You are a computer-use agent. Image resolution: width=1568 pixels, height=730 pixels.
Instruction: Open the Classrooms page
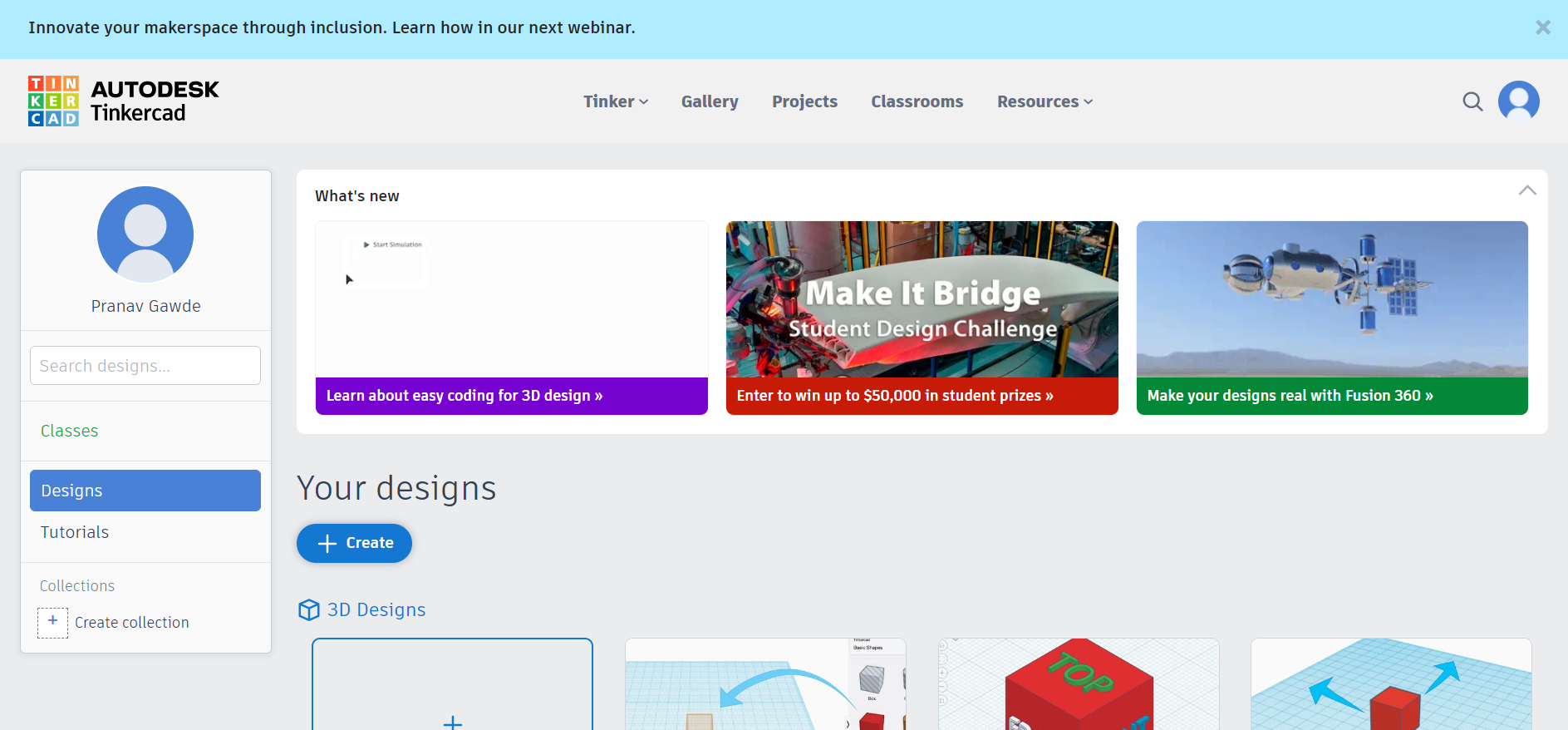tap(917, 101)
